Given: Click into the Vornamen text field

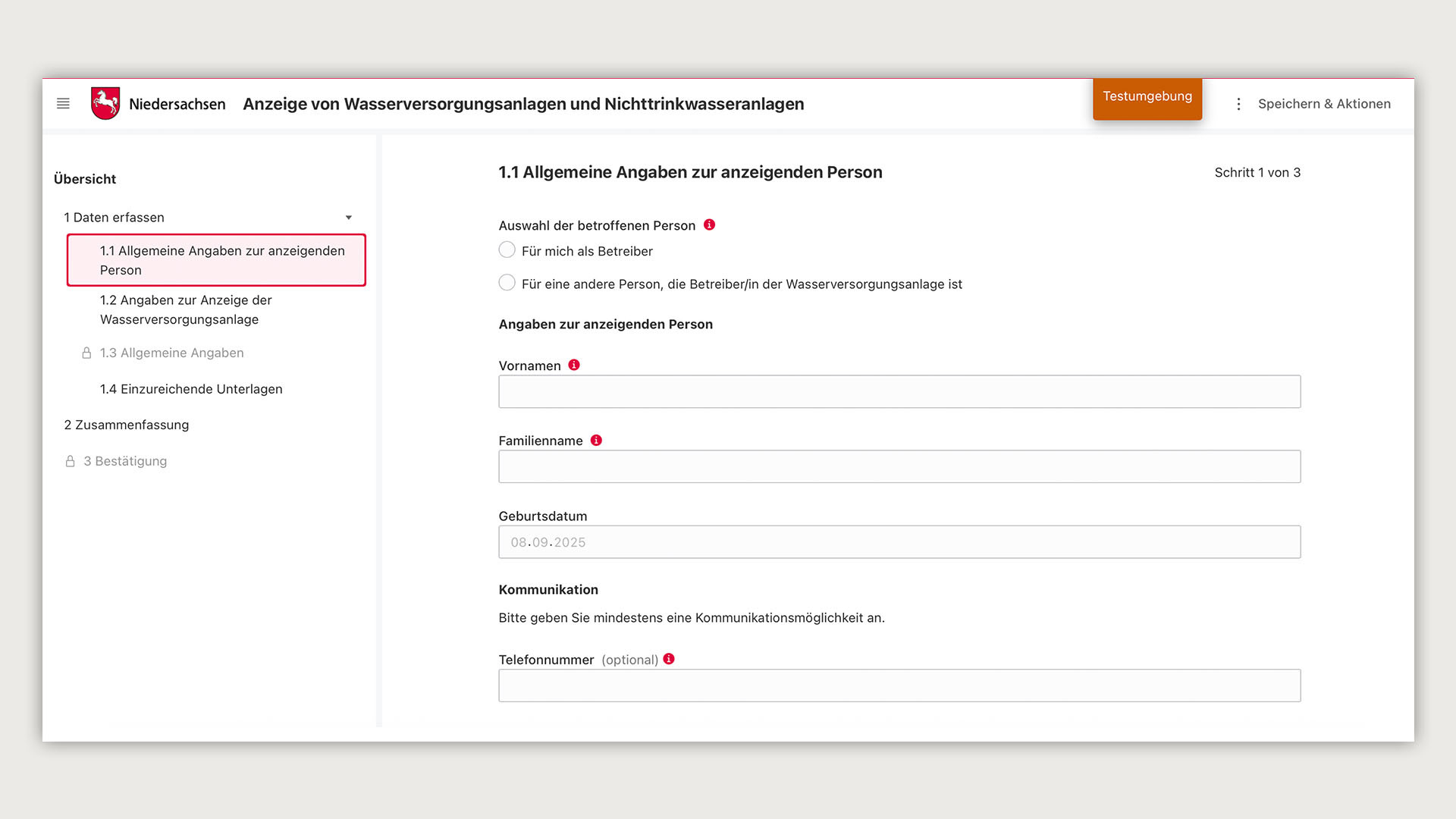Looking at the screenshot, I should pos(899,391).
